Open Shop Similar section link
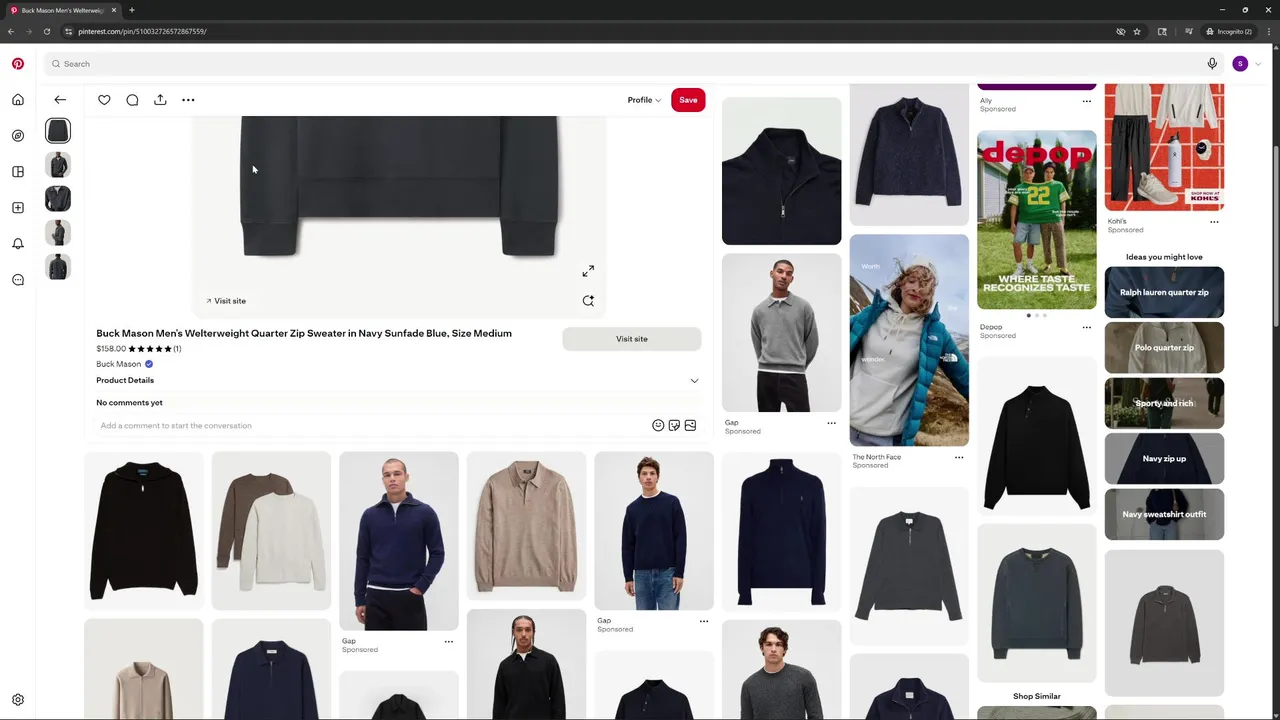 1037,696
